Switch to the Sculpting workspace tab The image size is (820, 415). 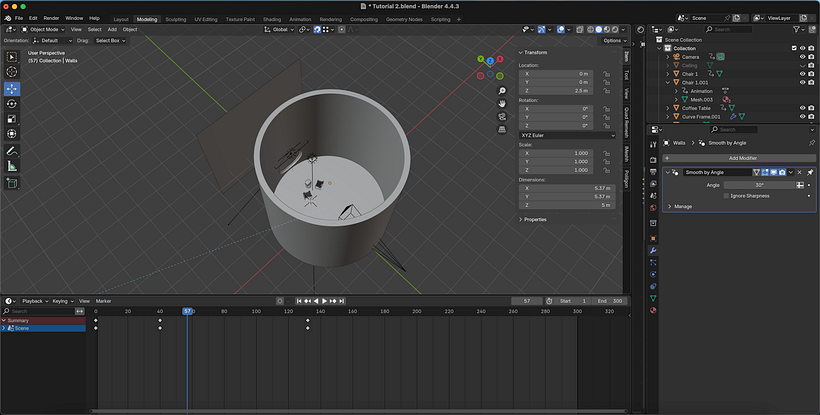(176, 19)
